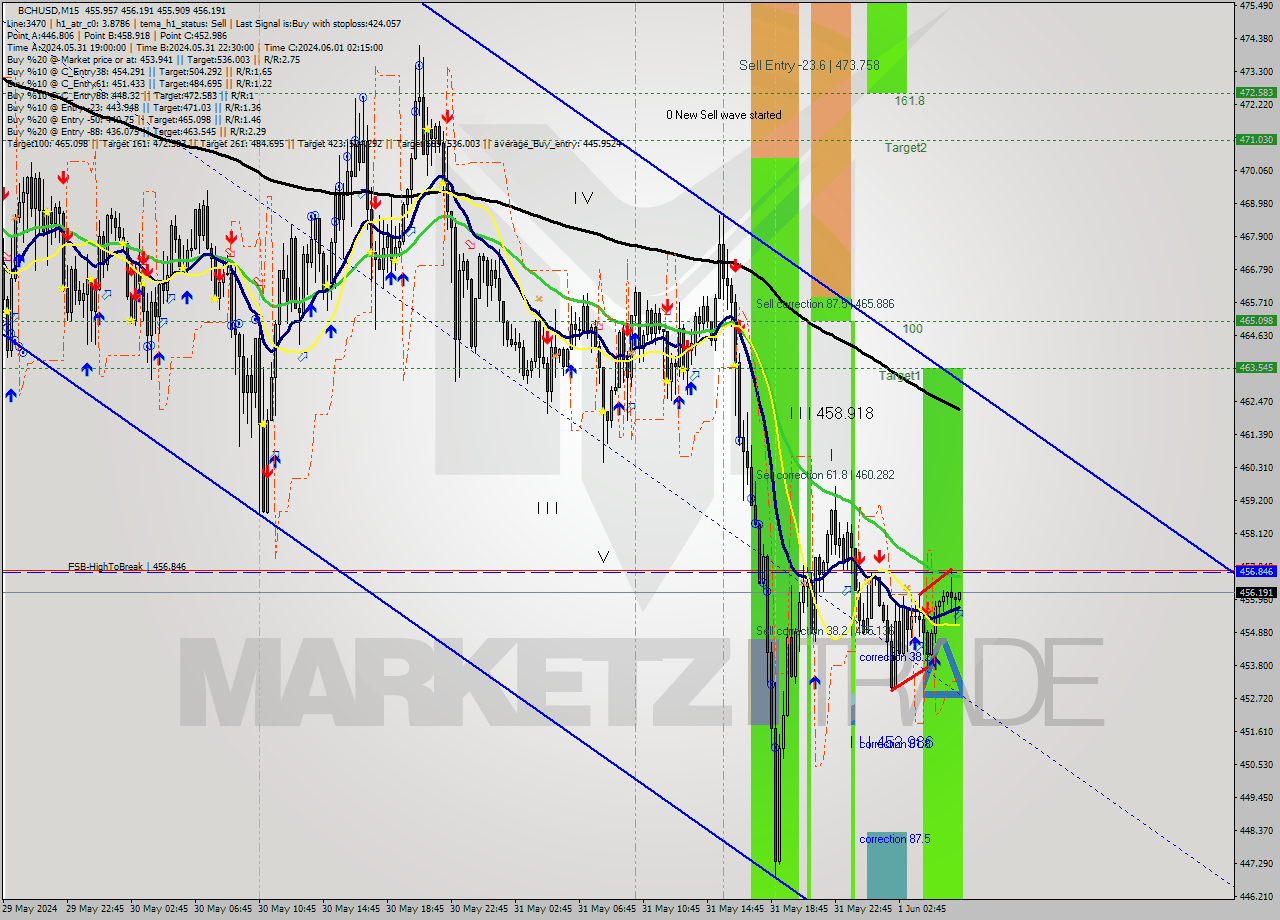Click the 465.098 green price tag
1280x920 pixels.
[x=1256, y=320]
